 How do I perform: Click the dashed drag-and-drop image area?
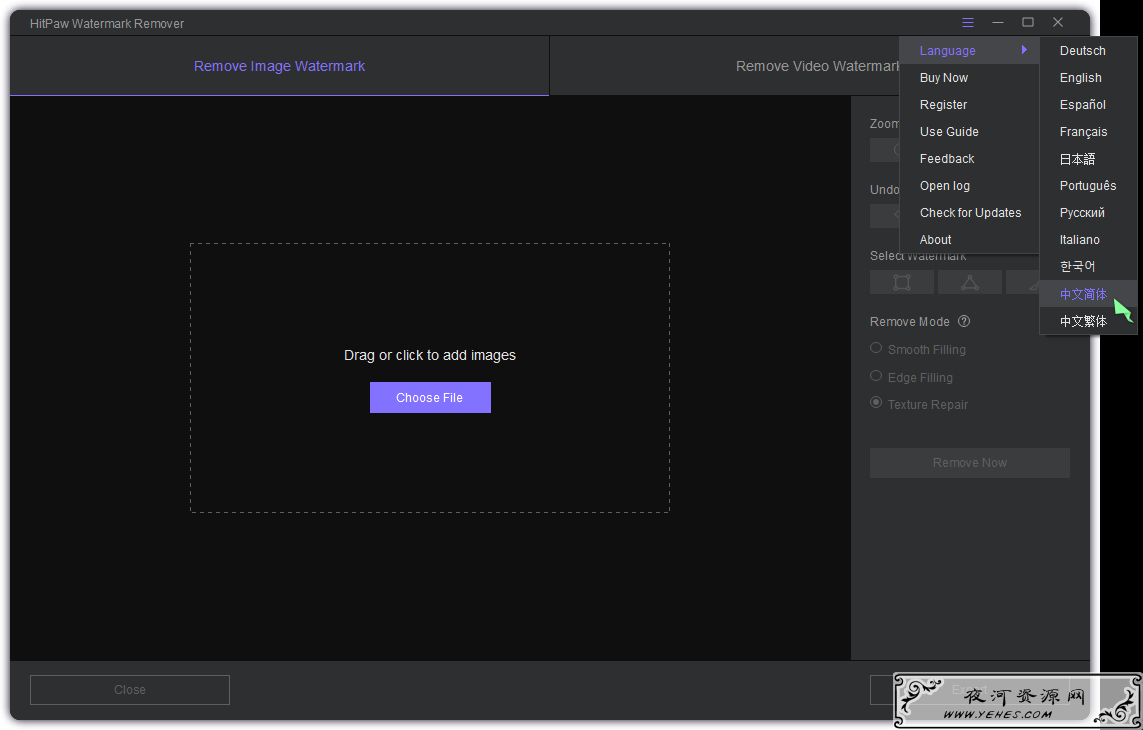point(430,378)
